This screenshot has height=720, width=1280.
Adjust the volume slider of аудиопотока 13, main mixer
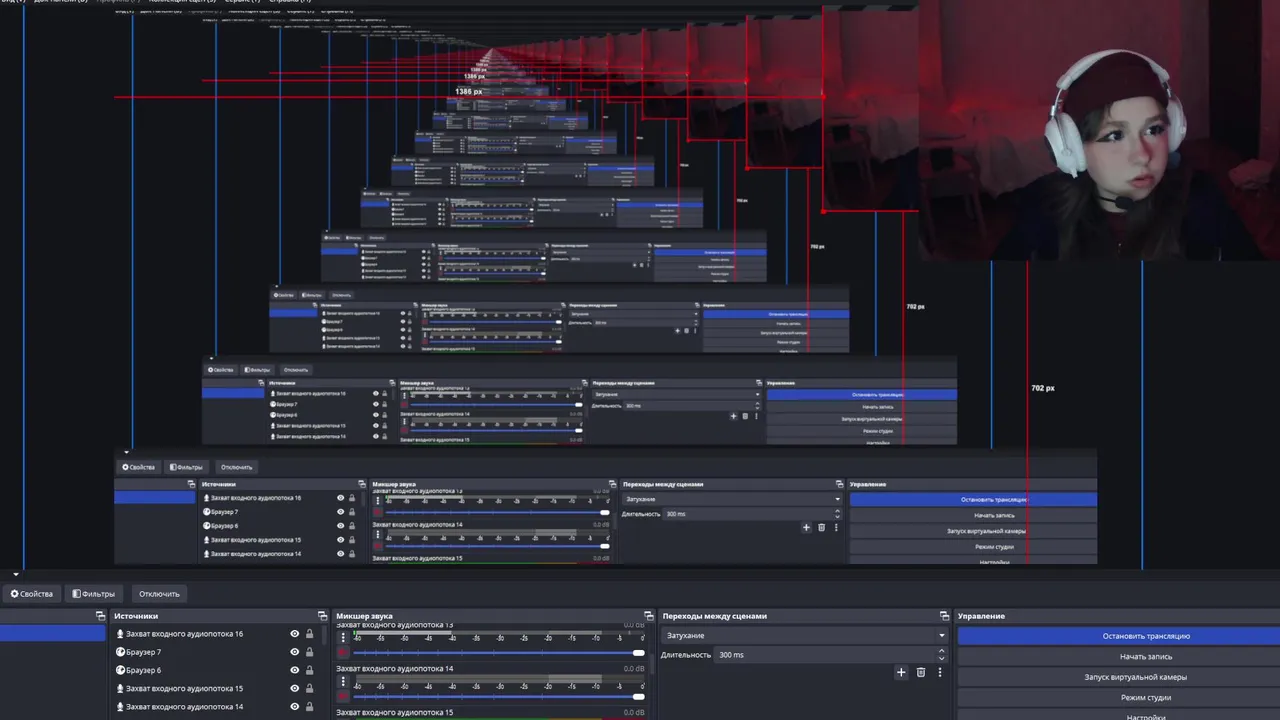pos(498,653)
